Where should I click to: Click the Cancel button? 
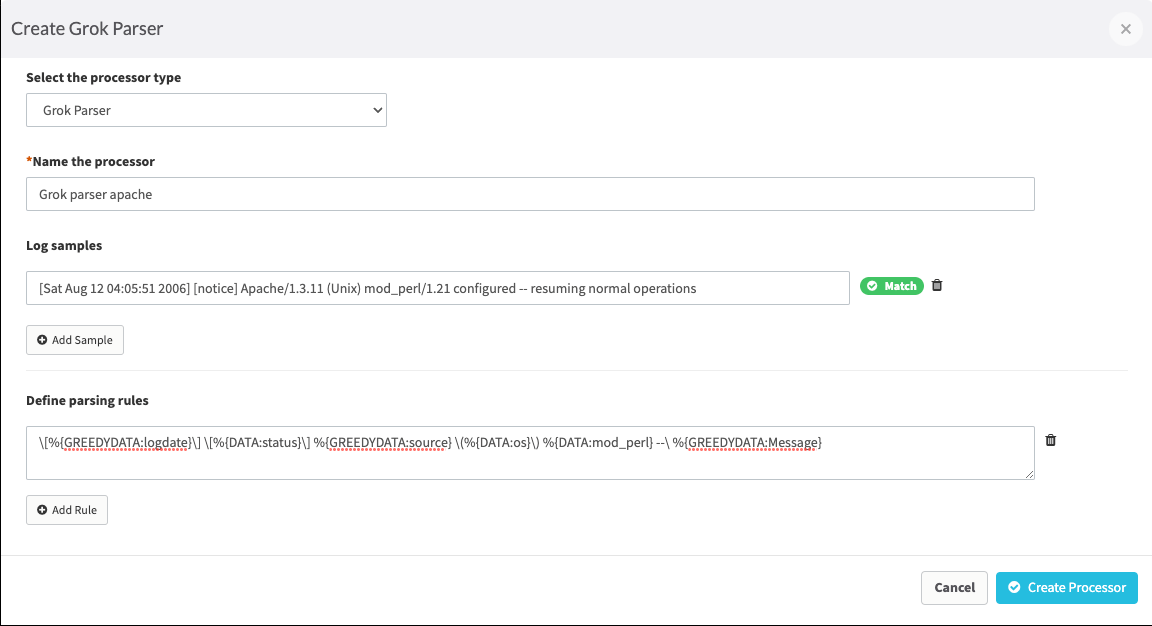954,587
